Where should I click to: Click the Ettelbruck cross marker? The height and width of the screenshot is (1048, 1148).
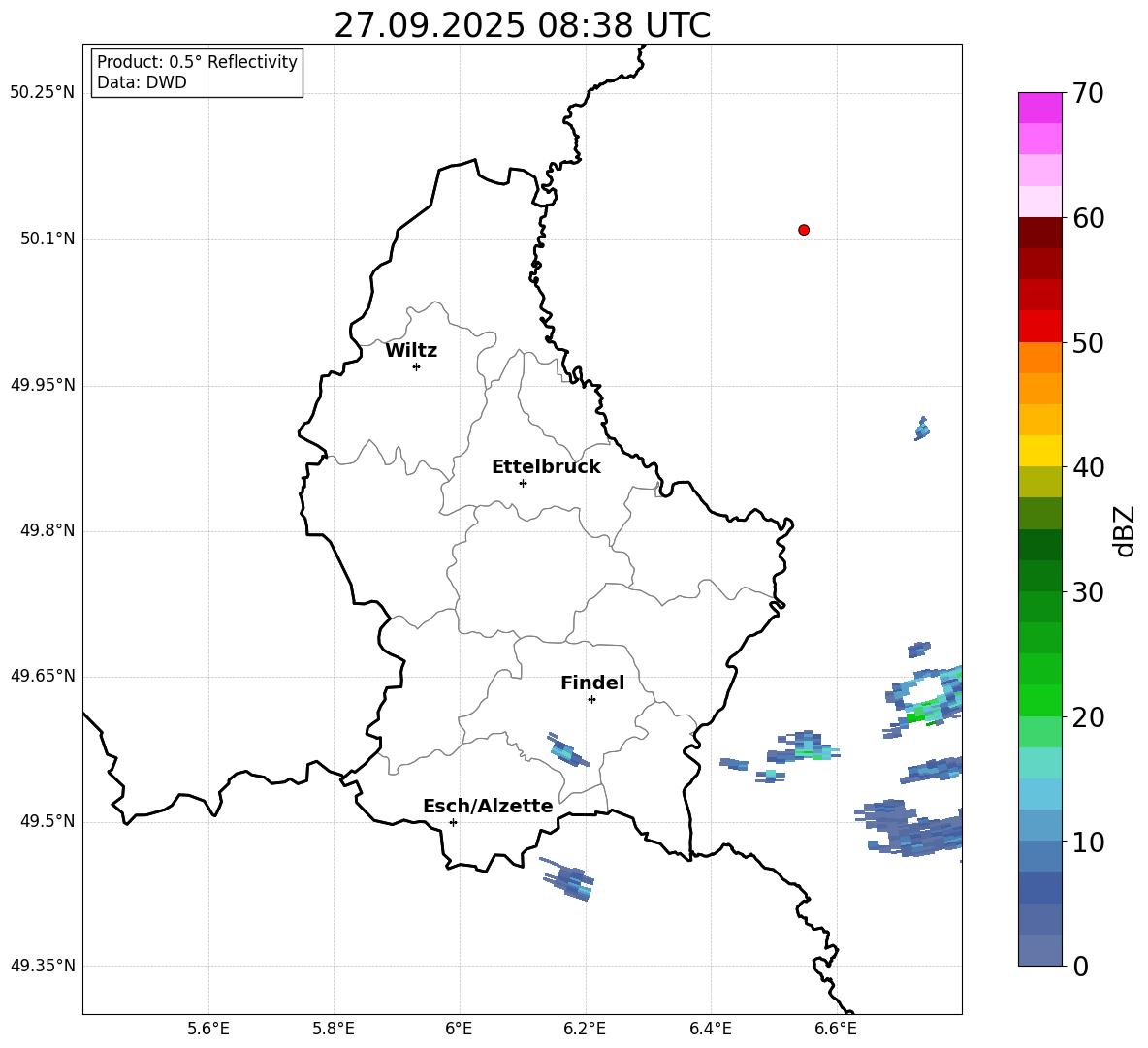(523, 483)
